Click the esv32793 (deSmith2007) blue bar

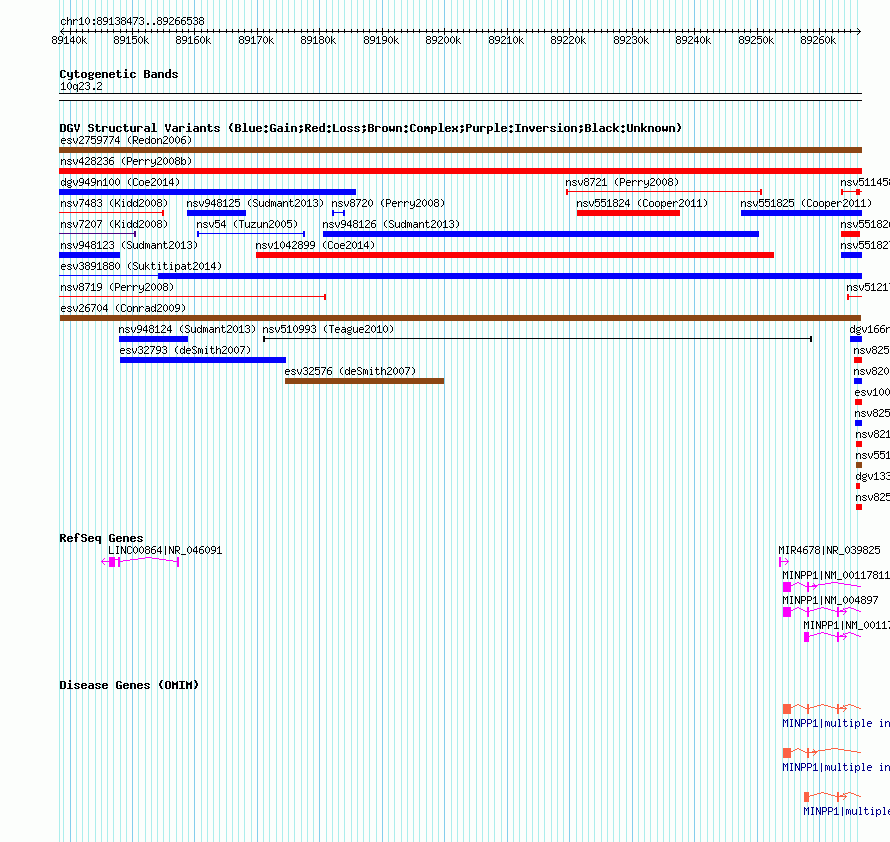click(203, 360)
